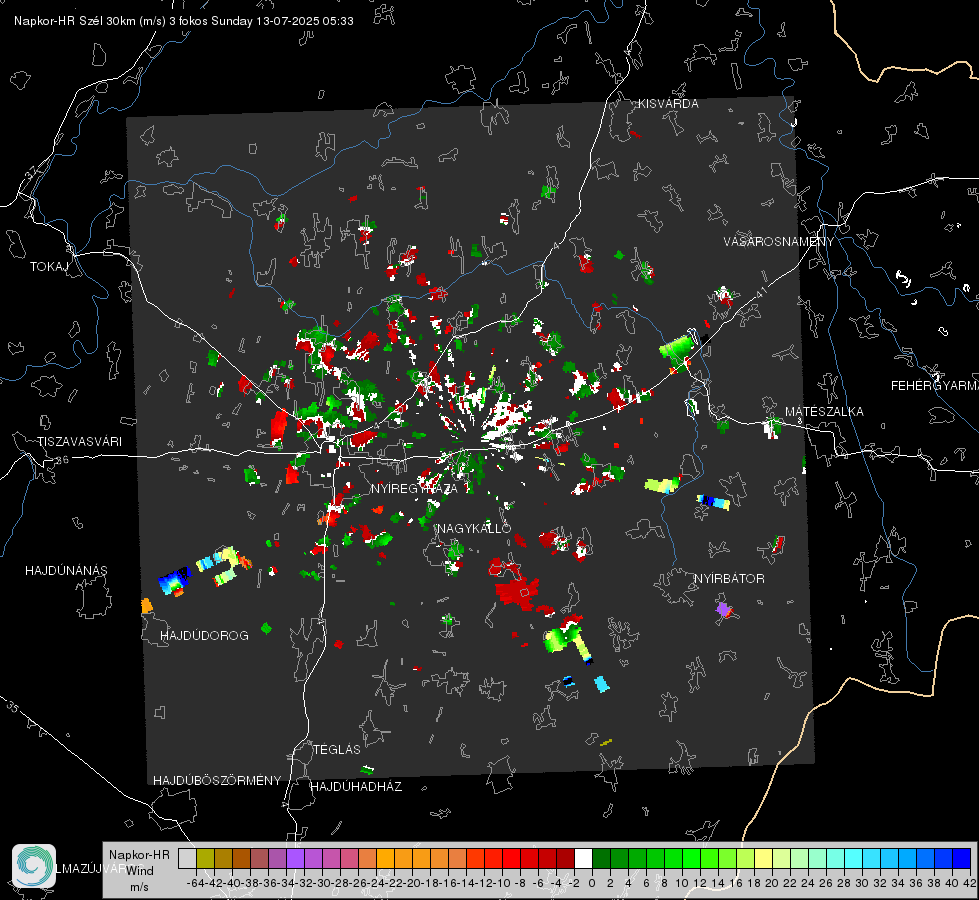This screenshot has height=900, width=979.
Task: Select the yellow legend swatch between 18 and 20
Action: (x=763, y=858)
